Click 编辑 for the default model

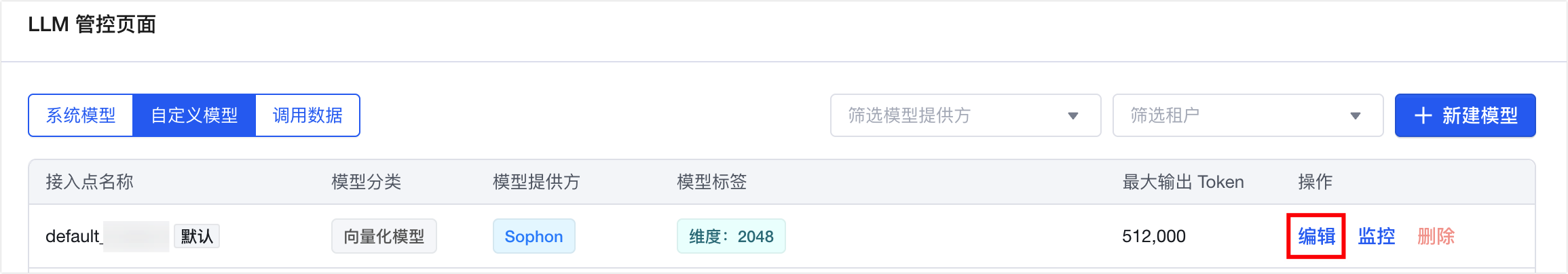[x=1316, y=236]
